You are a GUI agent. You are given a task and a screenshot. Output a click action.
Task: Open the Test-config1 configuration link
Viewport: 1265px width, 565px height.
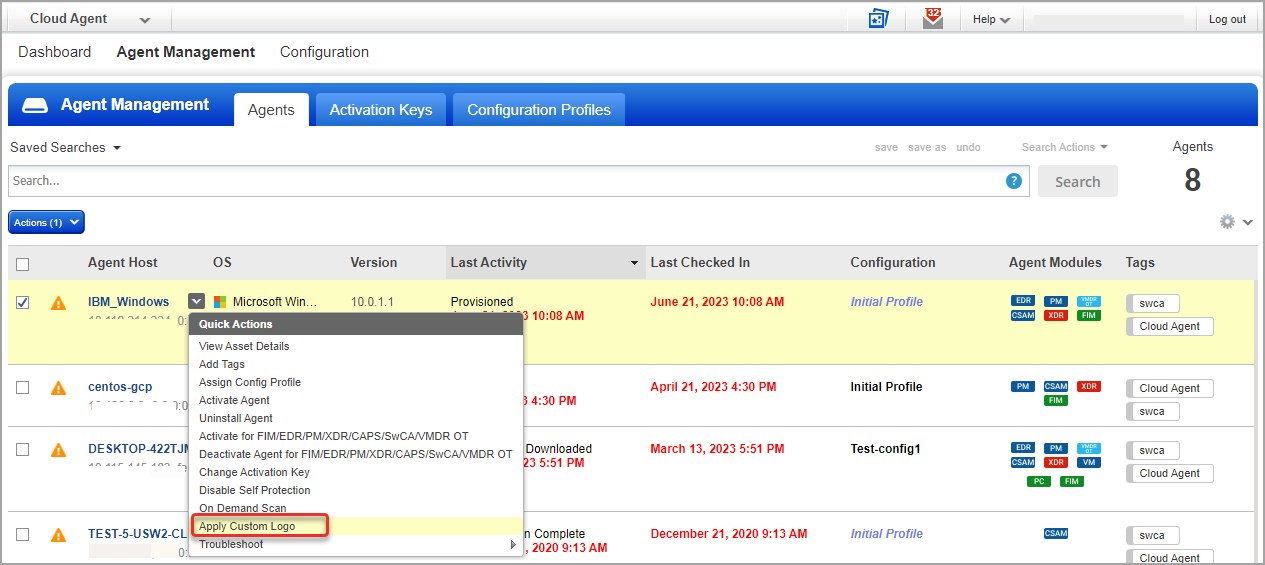coord(884,449)
